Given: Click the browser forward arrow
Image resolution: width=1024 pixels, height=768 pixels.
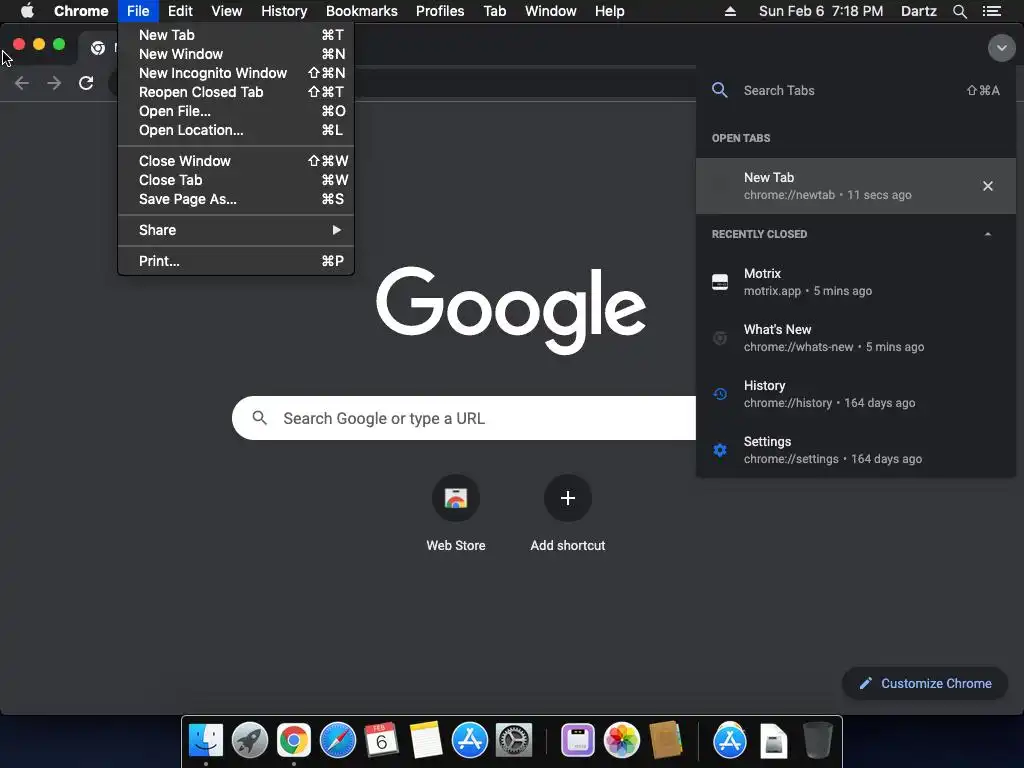Looking at the screenshot, I should pos(54,83).
